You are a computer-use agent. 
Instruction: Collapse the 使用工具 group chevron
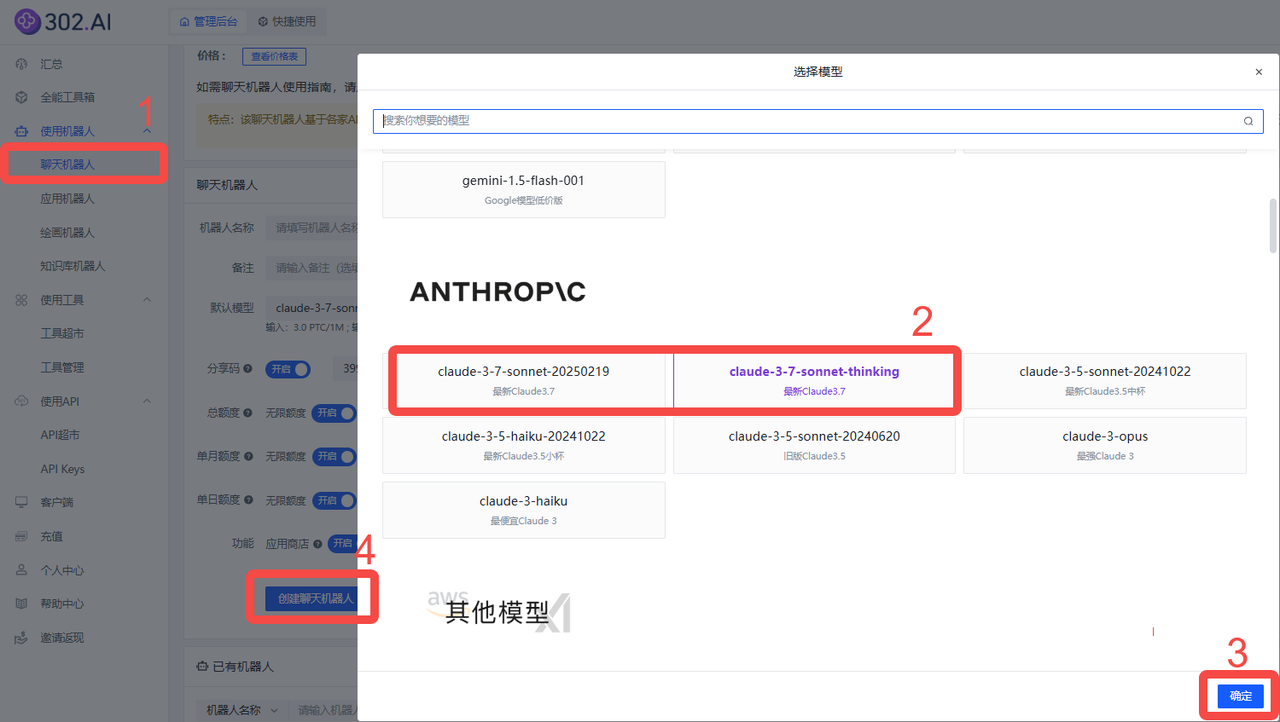[147, 300]
